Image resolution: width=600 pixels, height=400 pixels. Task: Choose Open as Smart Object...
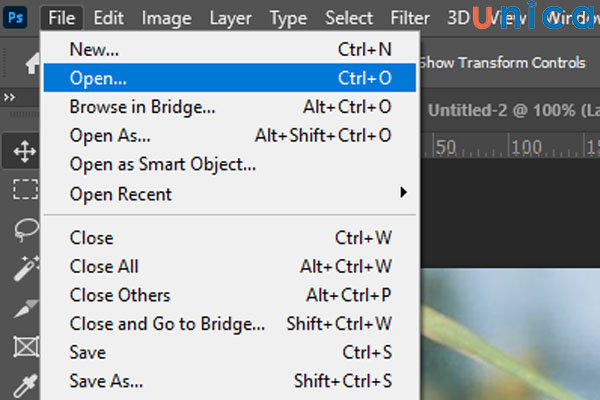[162, 164]
